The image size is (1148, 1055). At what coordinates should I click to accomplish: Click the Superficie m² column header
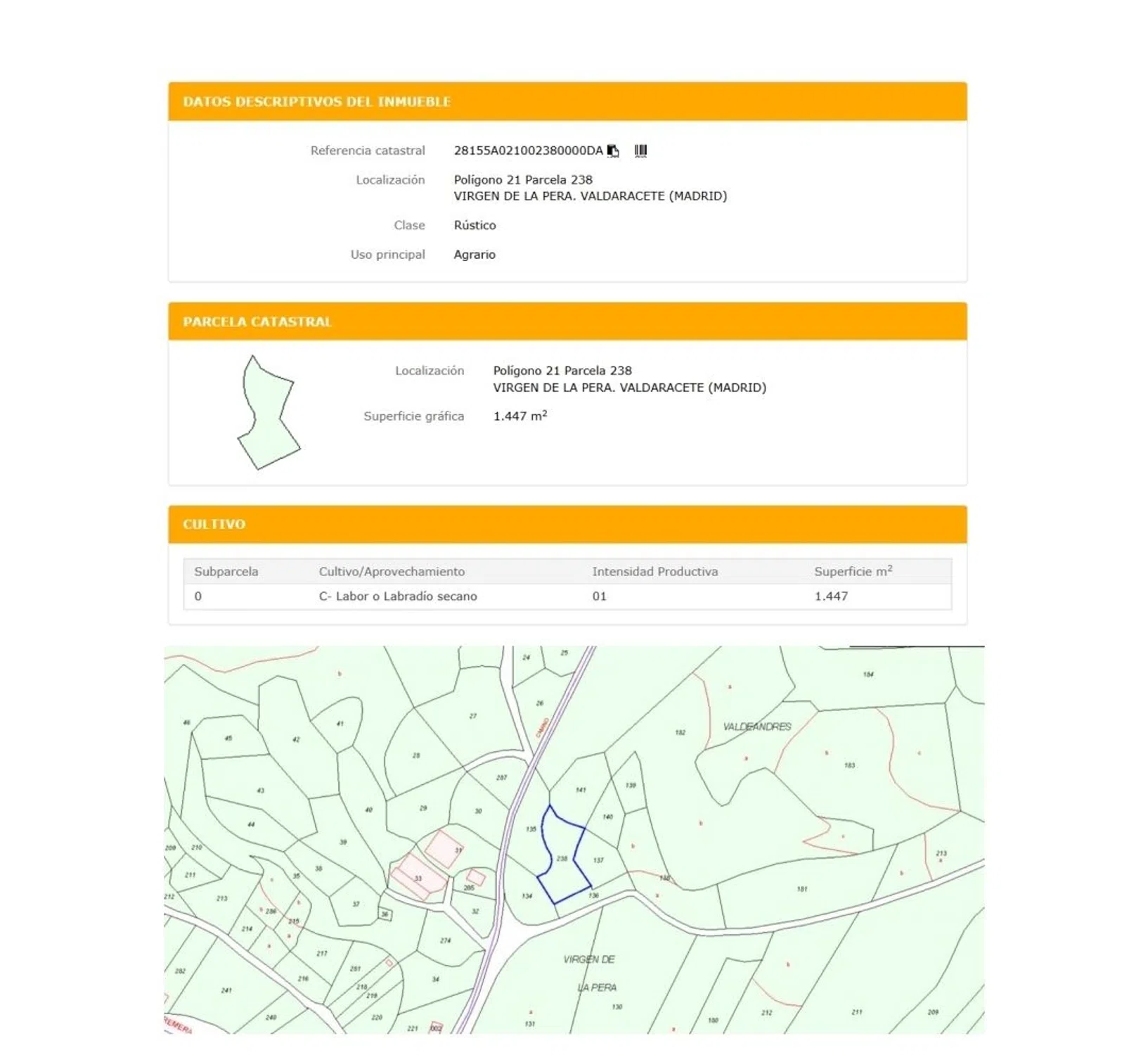[853, 572]
